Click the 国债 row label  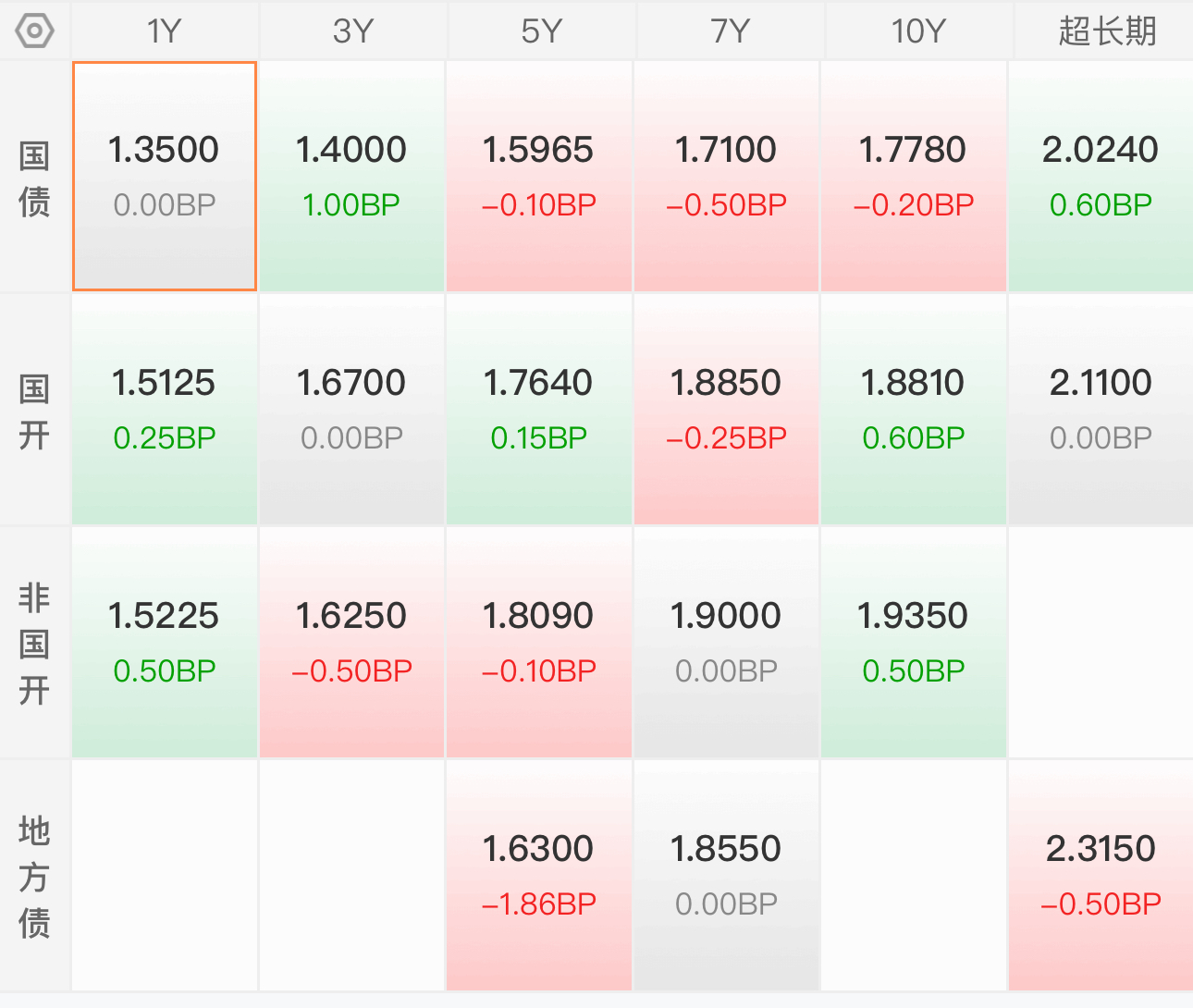tap(34, 178)
